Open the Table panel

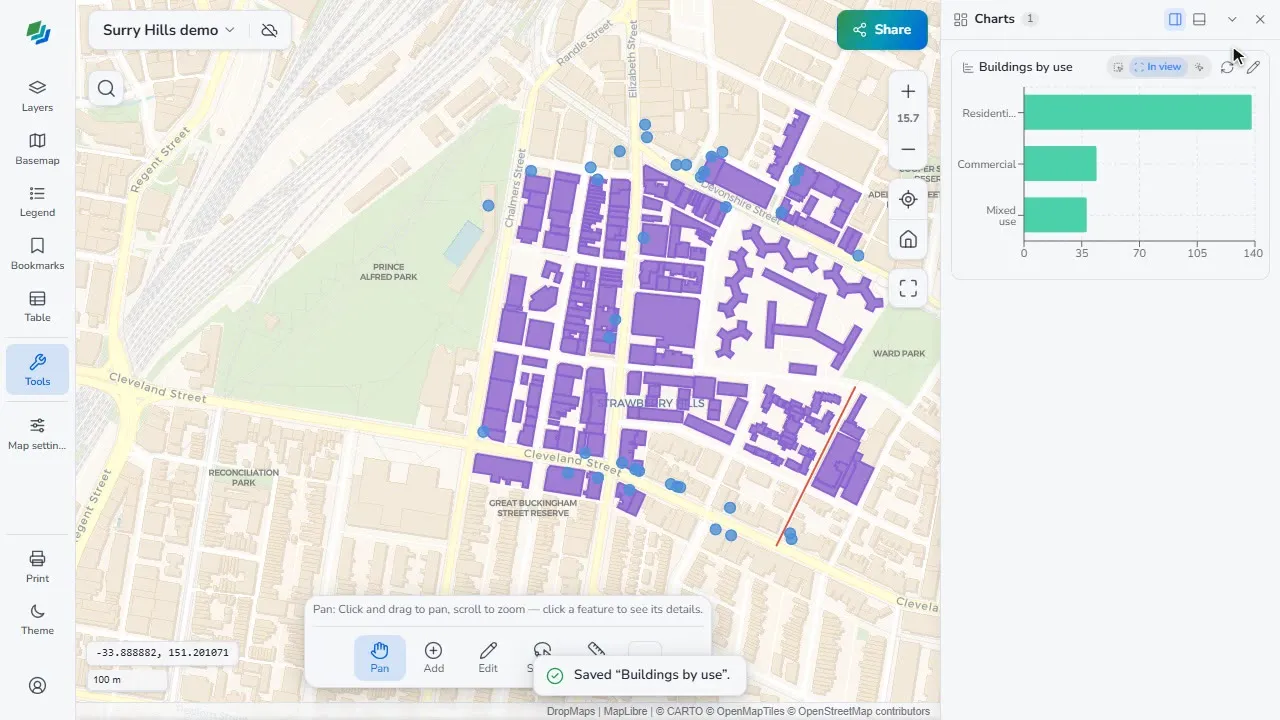point(37,306)
